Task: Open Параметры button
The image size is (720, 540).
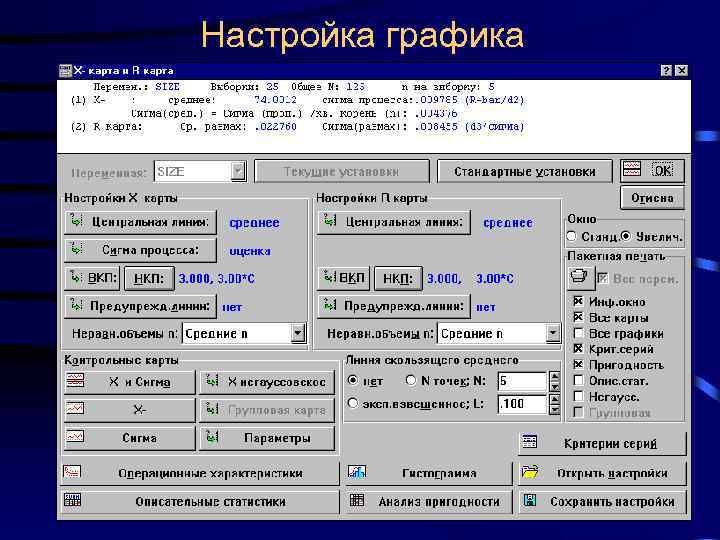Action: tap(267, 438)
